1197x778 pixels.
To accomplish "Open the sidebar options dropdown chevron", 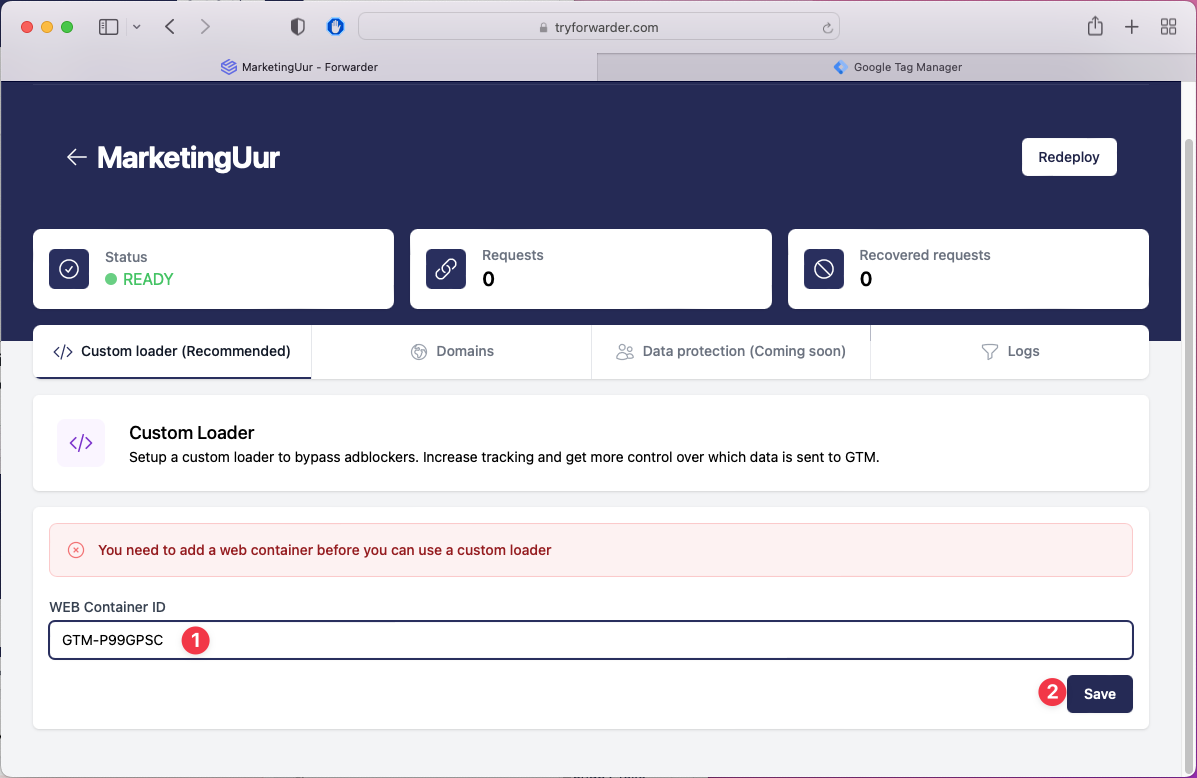I will pos(137,27).
